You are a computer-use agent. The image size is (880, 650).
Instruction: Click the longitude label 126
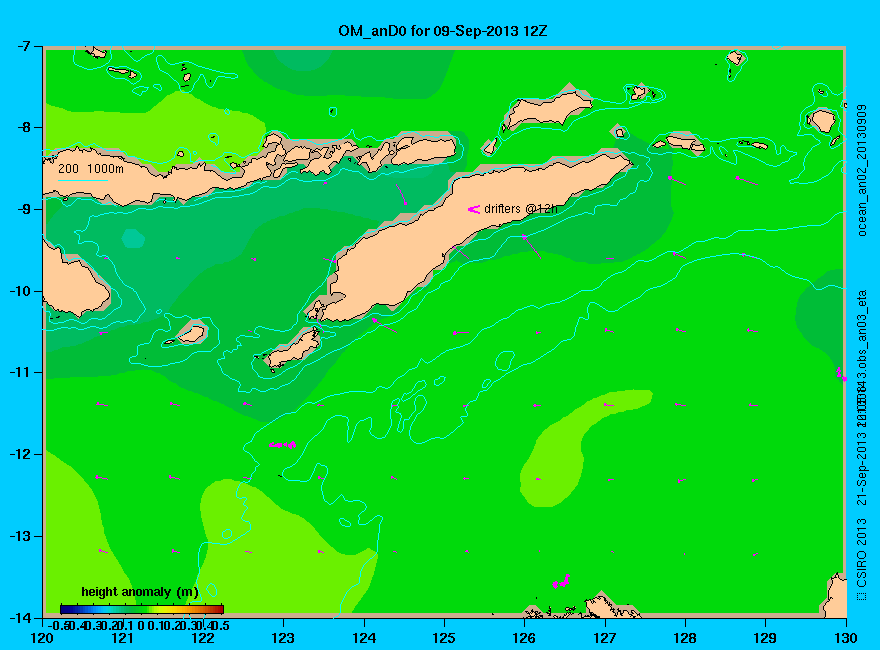coord(525,638)
